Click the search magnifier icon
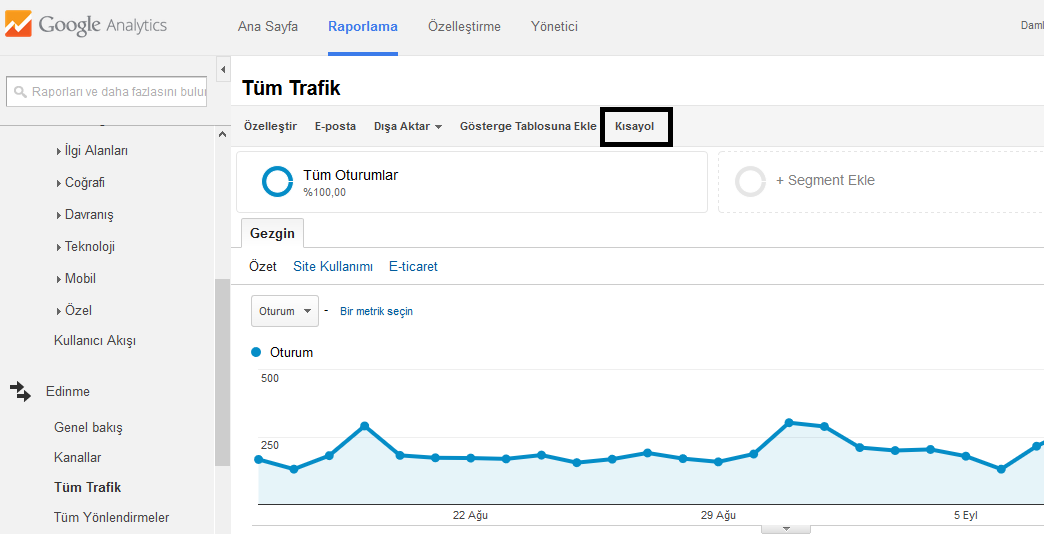Image resolution: width=1044 pixels, height=534 pixels. click(x=20, y=92)
